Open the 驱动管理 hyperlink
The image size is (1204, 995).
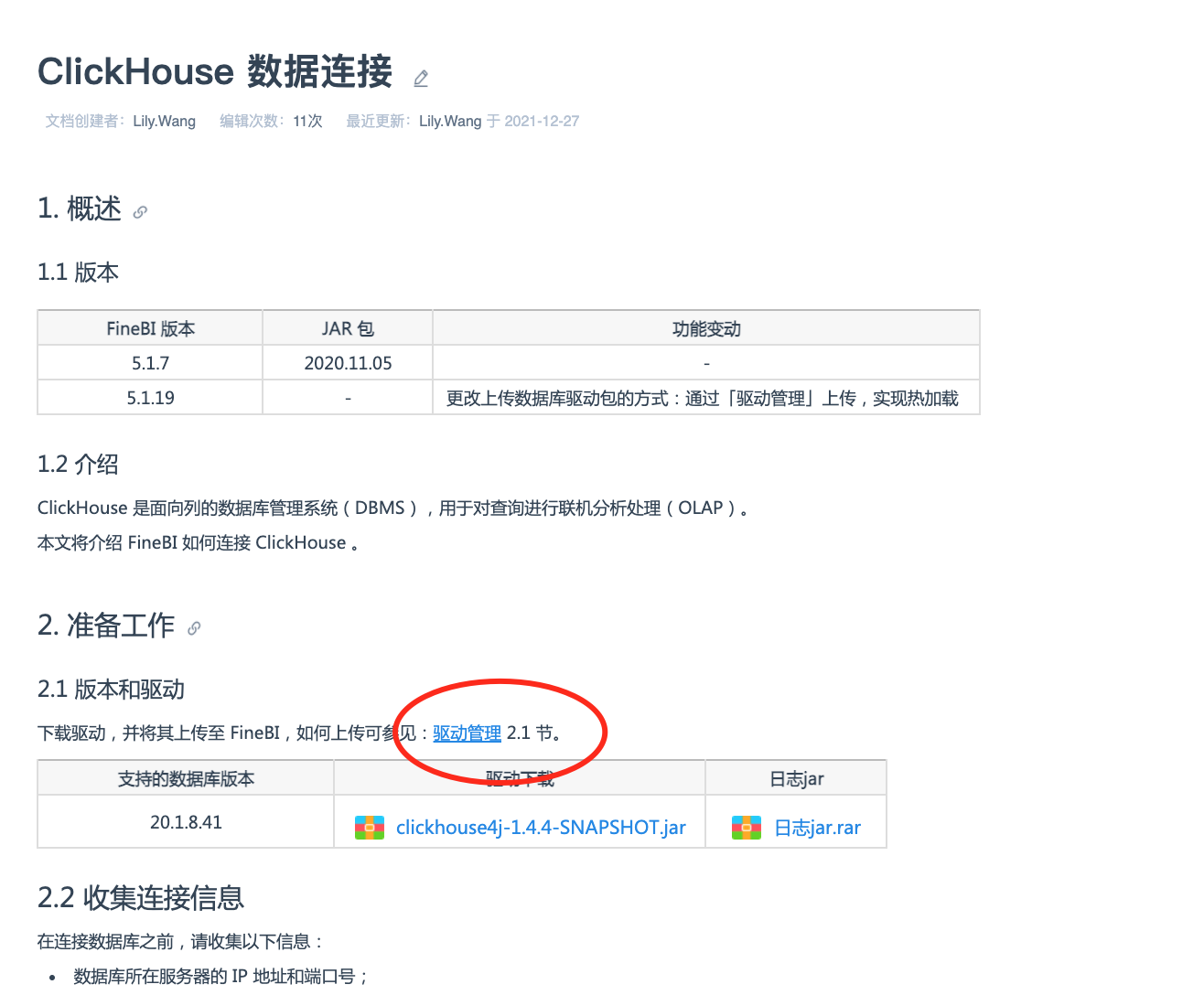point(467,733)
